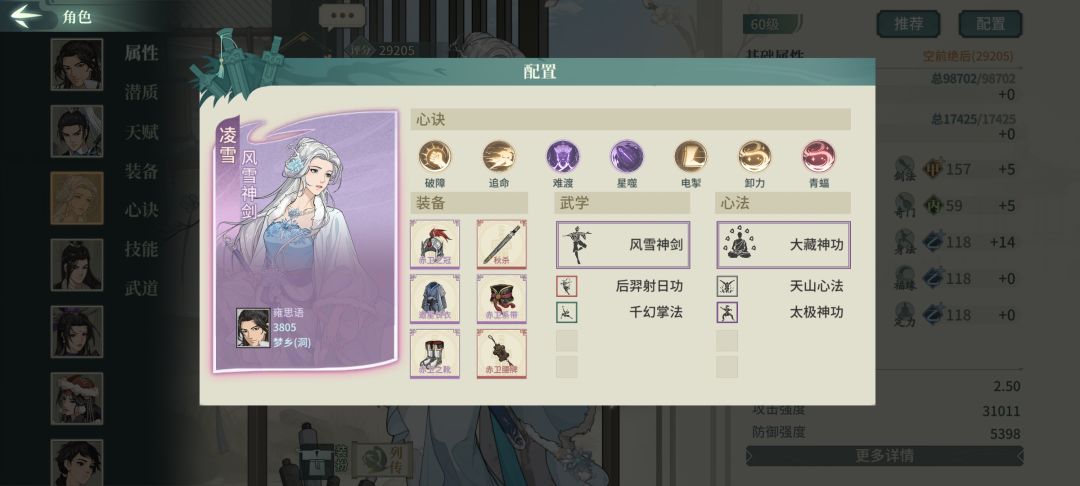Select the 电掣 skill icon
Image resolution: width=1080 pixels, height=486 pixels.
point(691,156)
